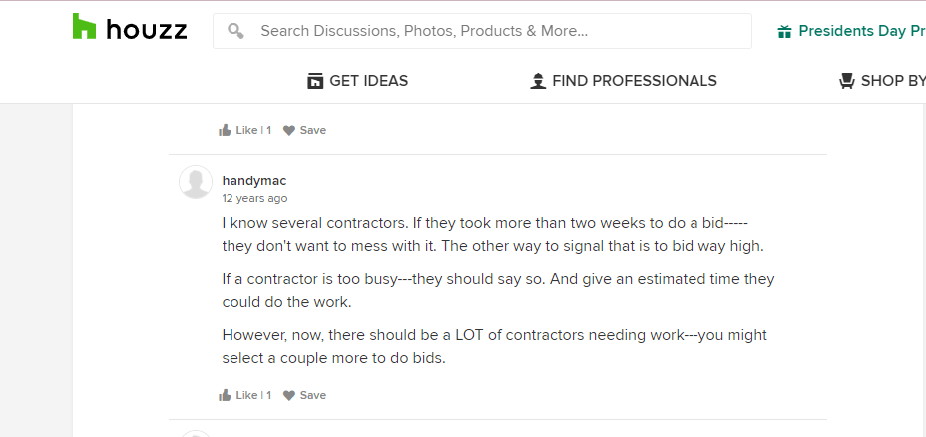Click the search magnifier icon
The height and width of the screenshot is (437, 926).
click(x=236, y=31)
